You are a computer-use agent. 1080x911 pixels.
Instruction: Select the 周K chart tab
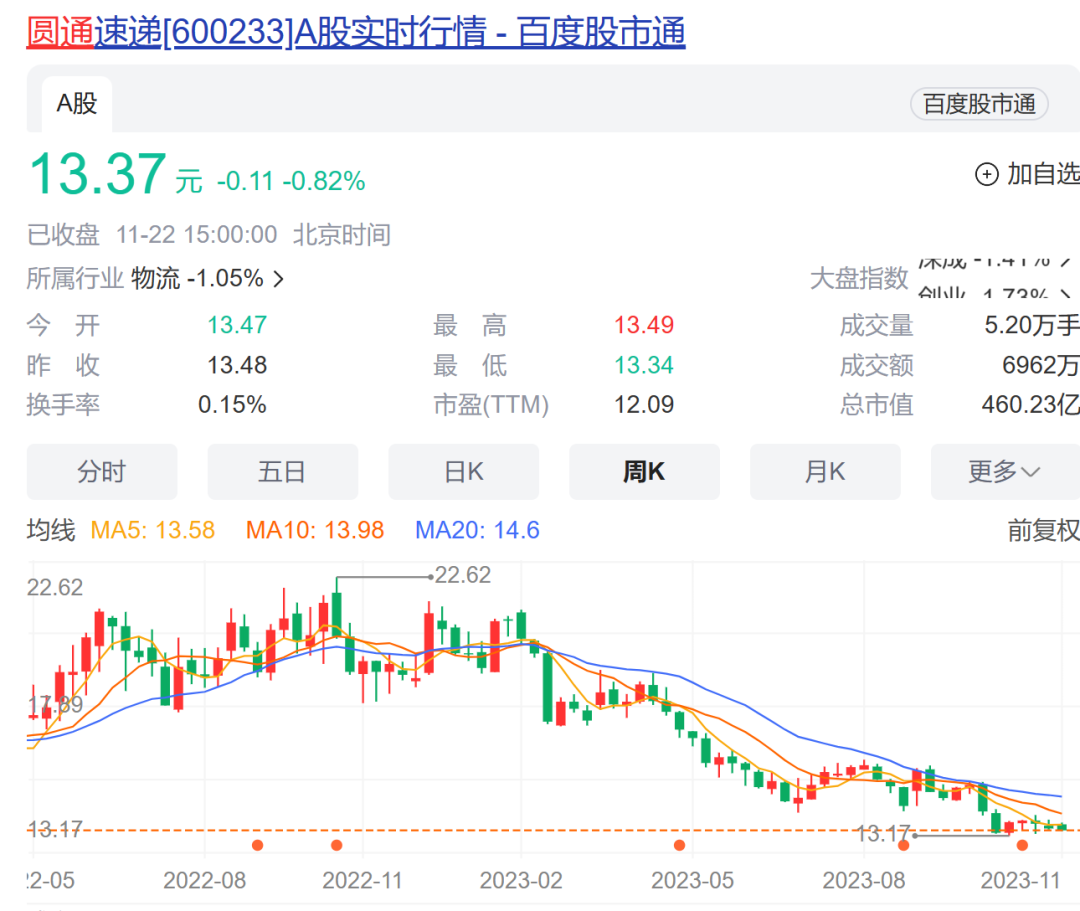[644, 472]
